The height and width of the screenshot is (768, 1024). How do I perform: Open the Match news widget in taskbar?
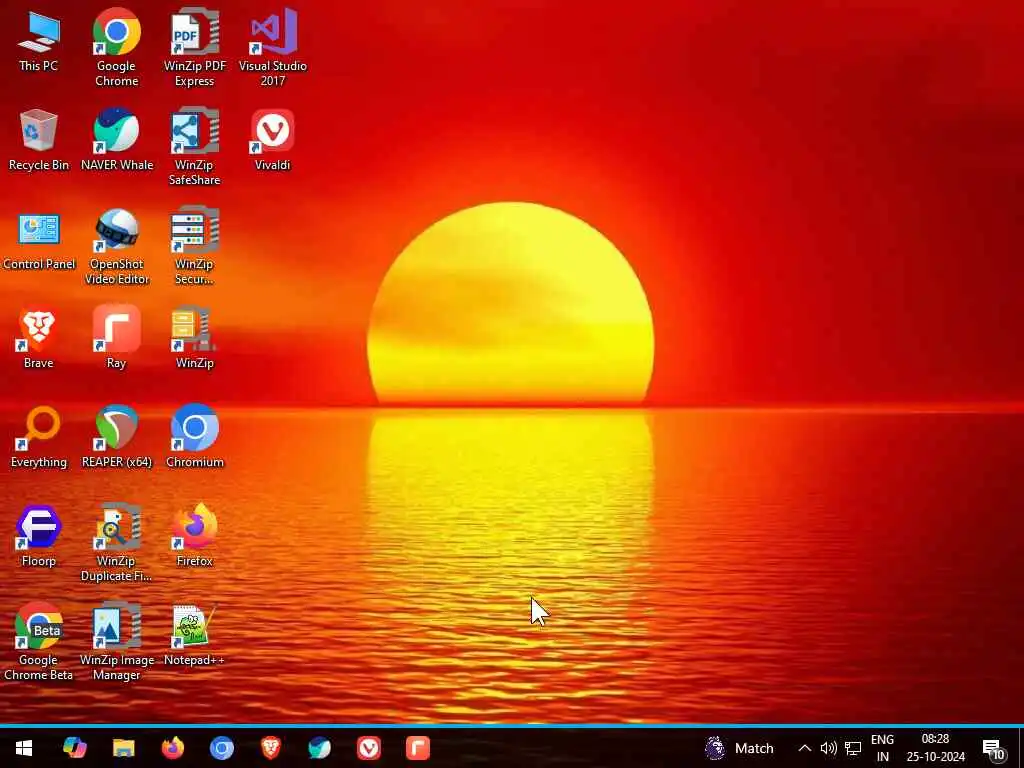[x=739, y=748]
